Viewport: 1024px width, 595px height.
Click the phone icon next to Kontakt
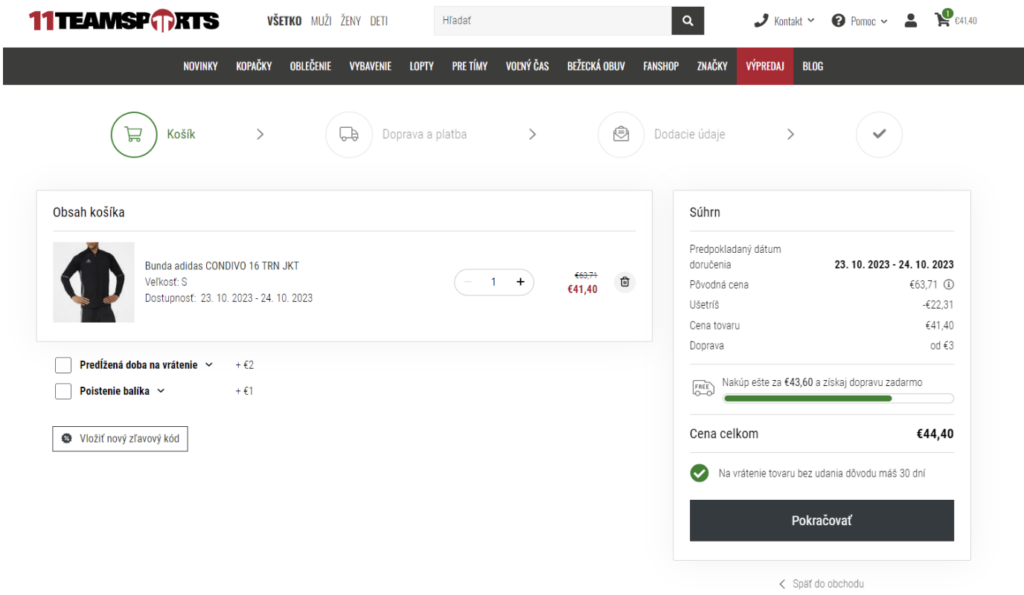coord(761,21)
